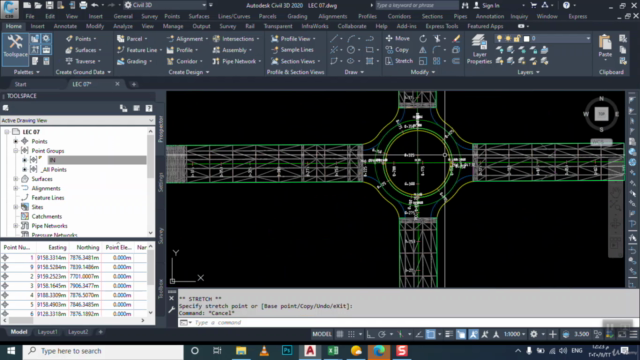640x360 pixels.
Task: Select the Stretch tool in Modify panel
Action: point(399,61)
